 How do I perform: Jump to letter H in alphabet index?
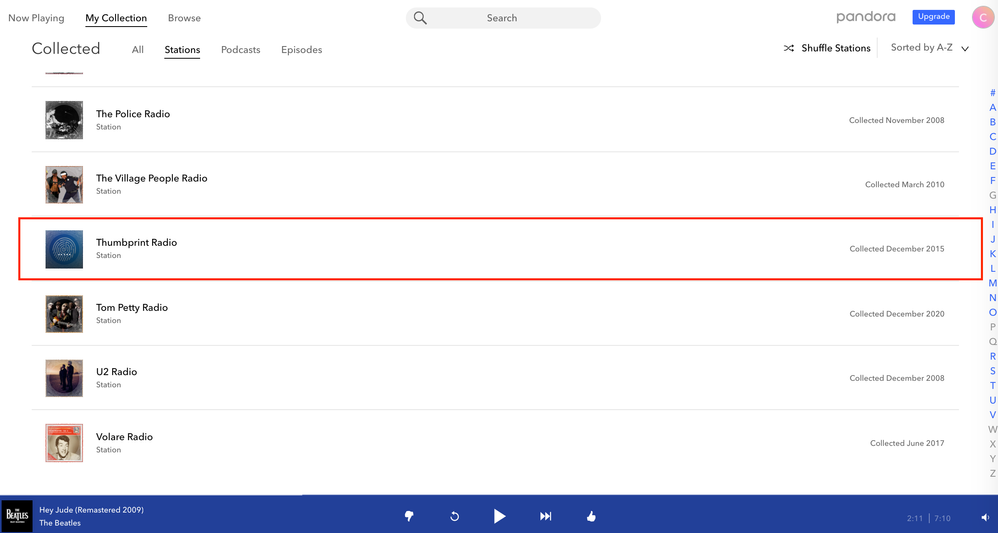tap(992, 210)
